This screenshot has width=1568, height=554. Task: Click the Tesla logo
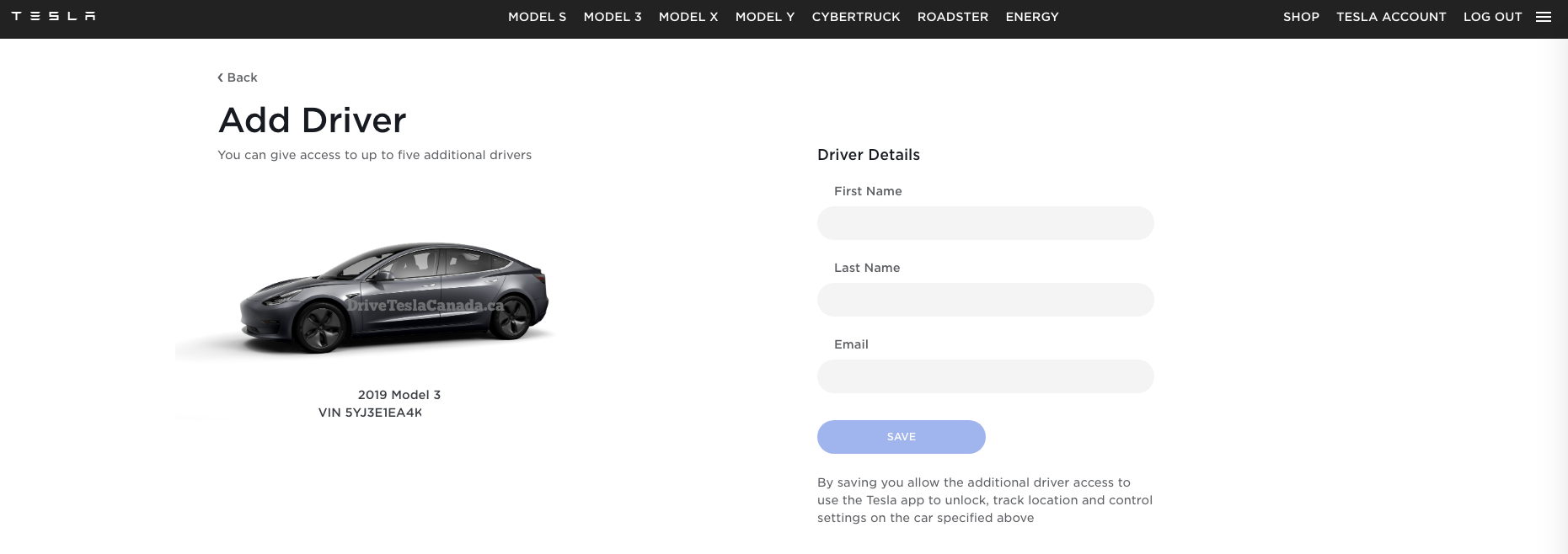[x=52, y=16]
